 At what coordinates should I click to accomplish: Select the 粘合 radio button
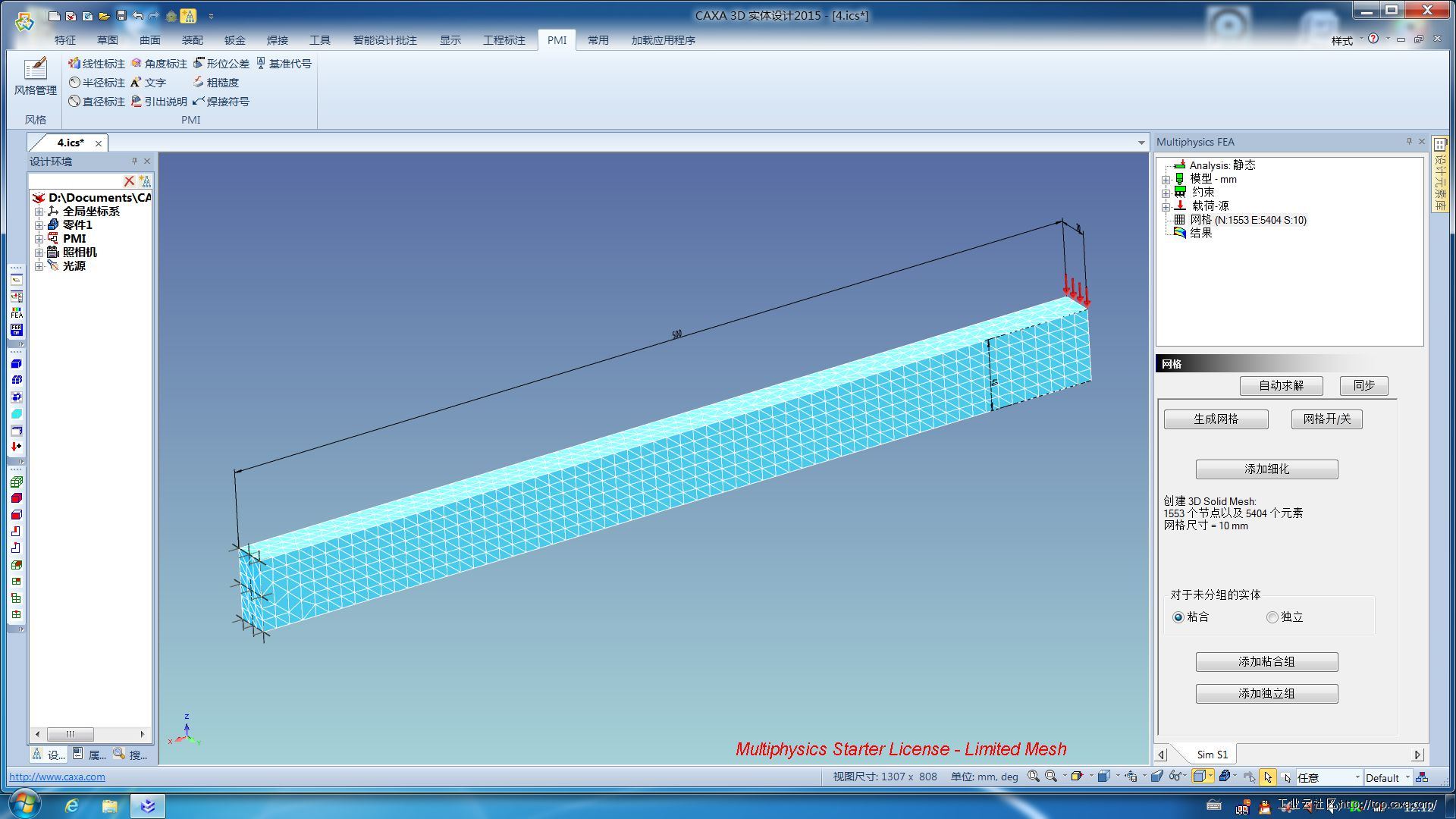[x=1178, y=617]
